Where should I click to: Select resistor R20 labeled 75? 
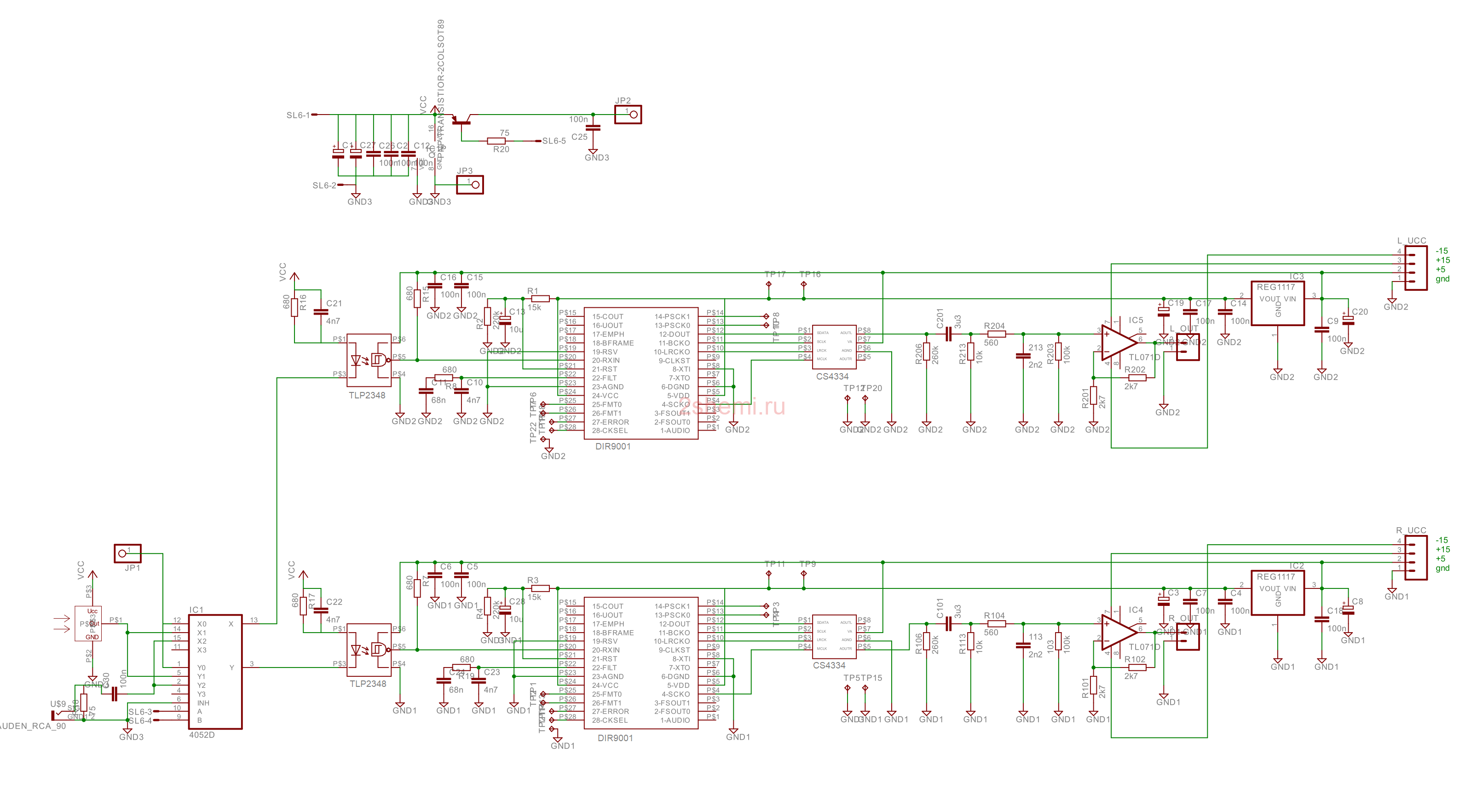(x=496, y=141)
